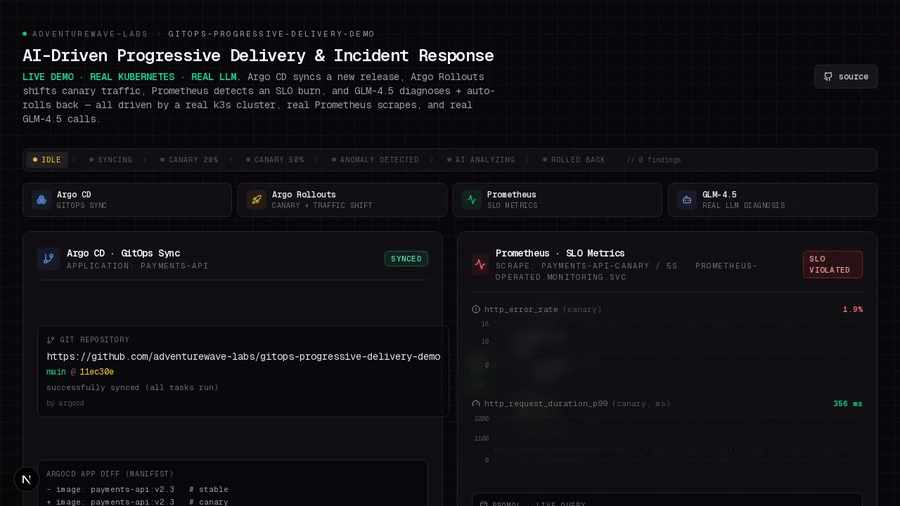The width and height of the screenshot is (900, 506).
Task: Click the 356 ms latency value
Action: (847, 403)
